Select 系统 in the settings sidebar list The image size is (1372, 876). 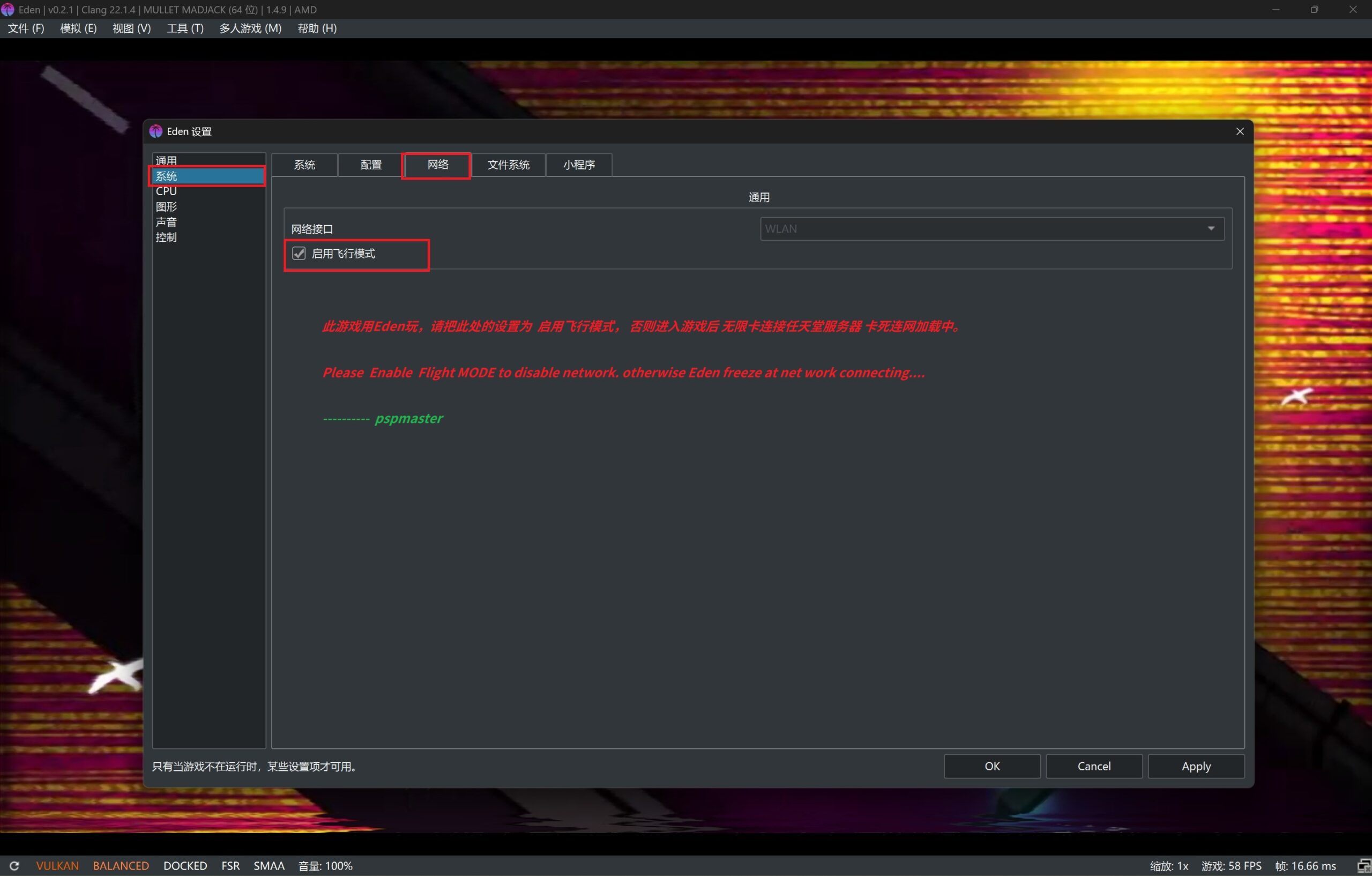(208, 176)
